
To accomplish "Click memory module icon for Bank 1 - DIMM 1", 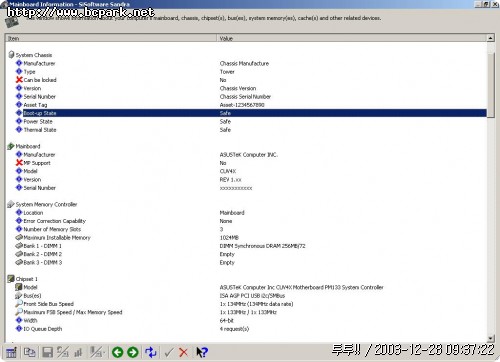I will [x=19, y=246].
